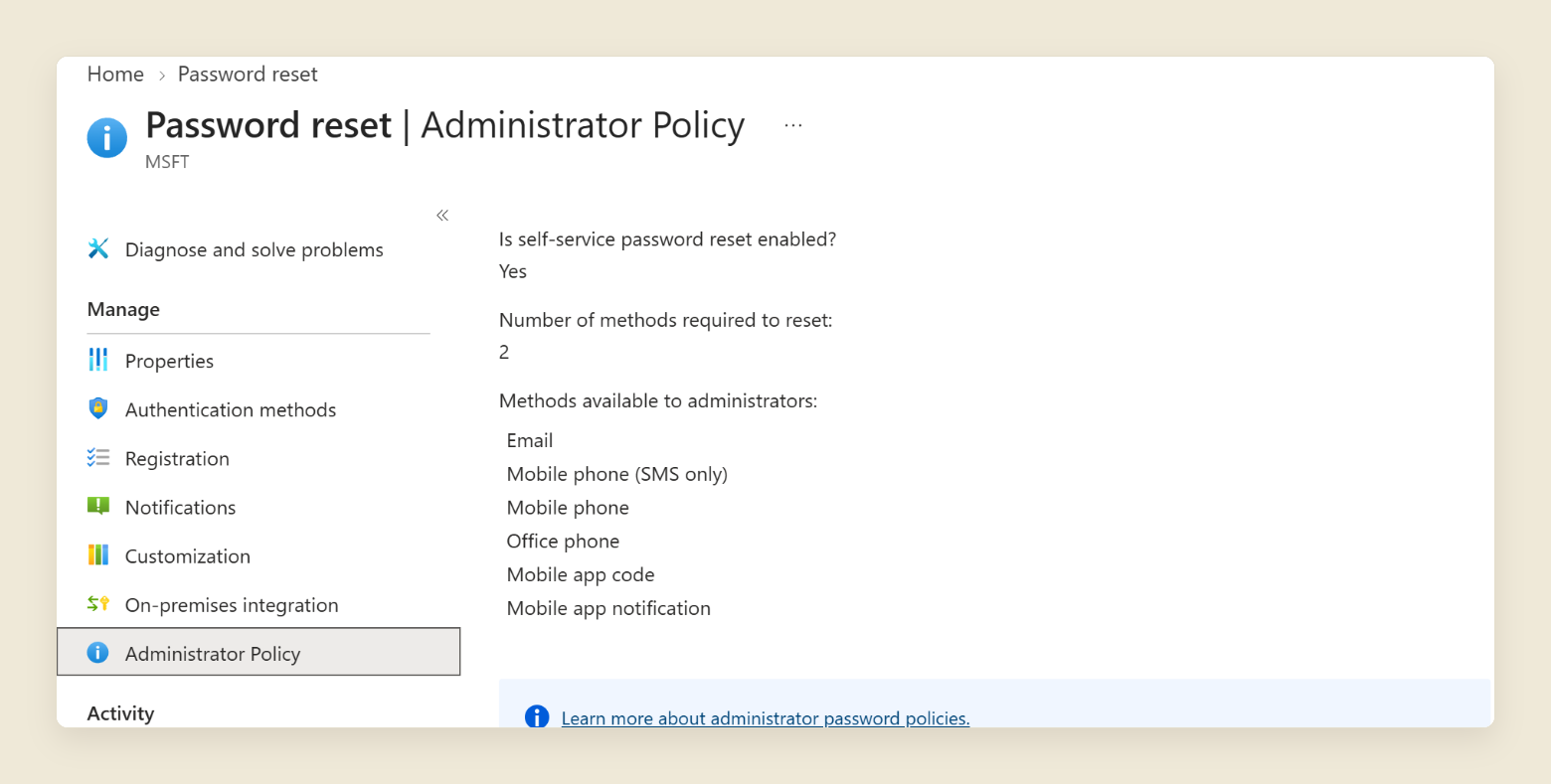Click "Methods available to administrators" label
Screen dimensions: 1551x784
coord(658,400)
